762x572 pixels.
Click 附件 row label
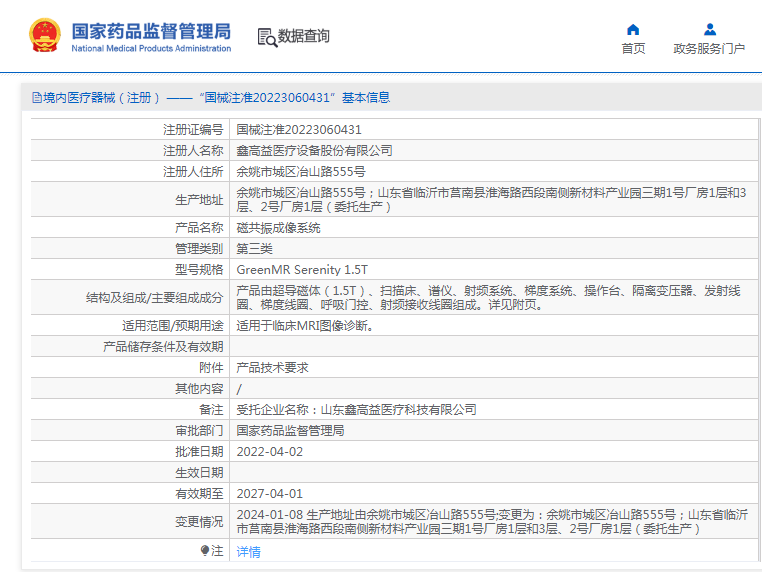(211, 367)
